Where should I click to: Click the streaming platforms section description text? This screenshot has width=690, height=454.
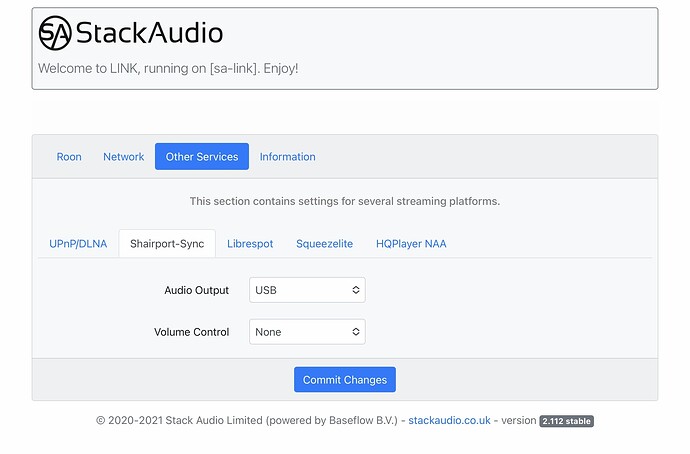(344, 201)
